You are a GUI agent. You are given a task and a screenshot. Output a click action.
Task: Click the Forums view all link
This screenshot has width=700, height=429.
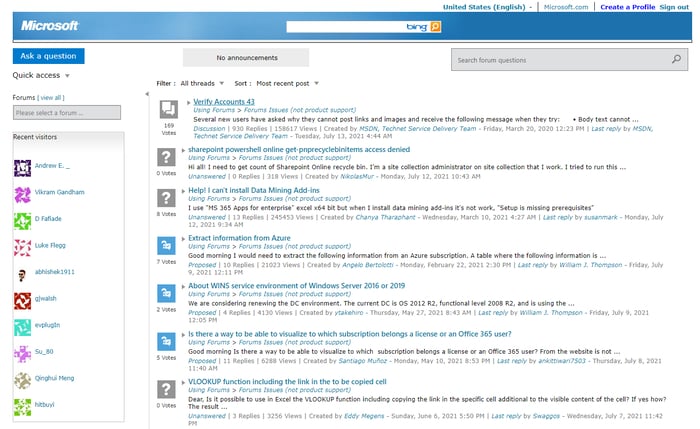click(x=53, y=97)
